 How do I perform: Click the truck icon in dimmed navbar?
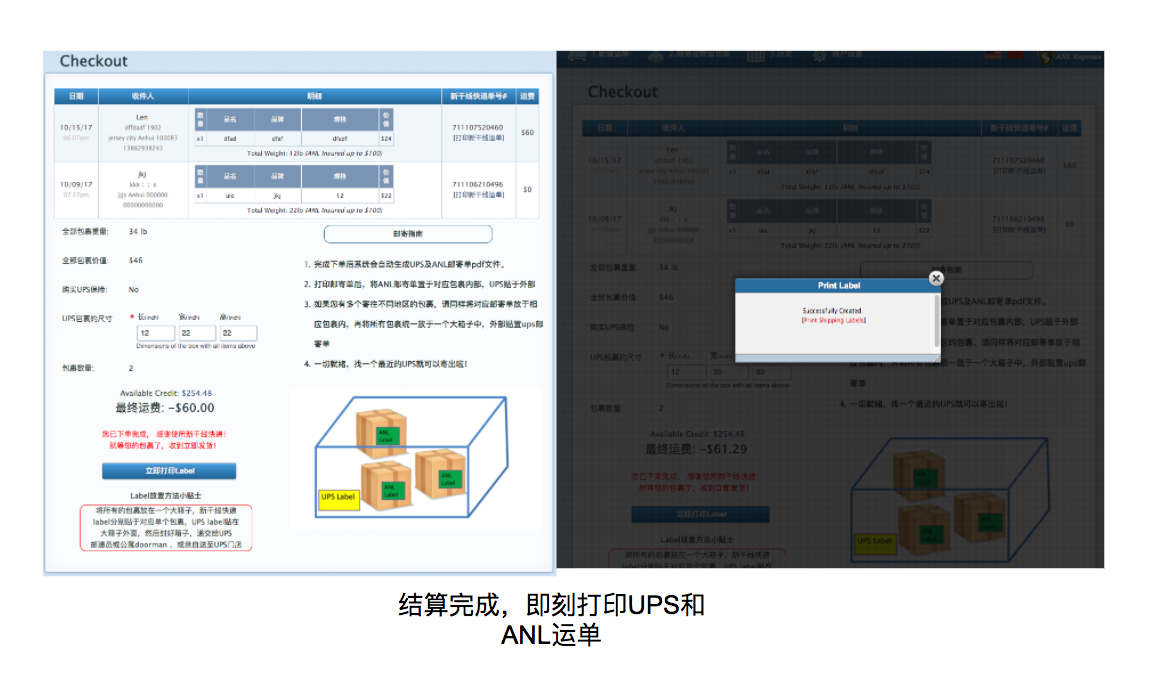tap(577, 56)
